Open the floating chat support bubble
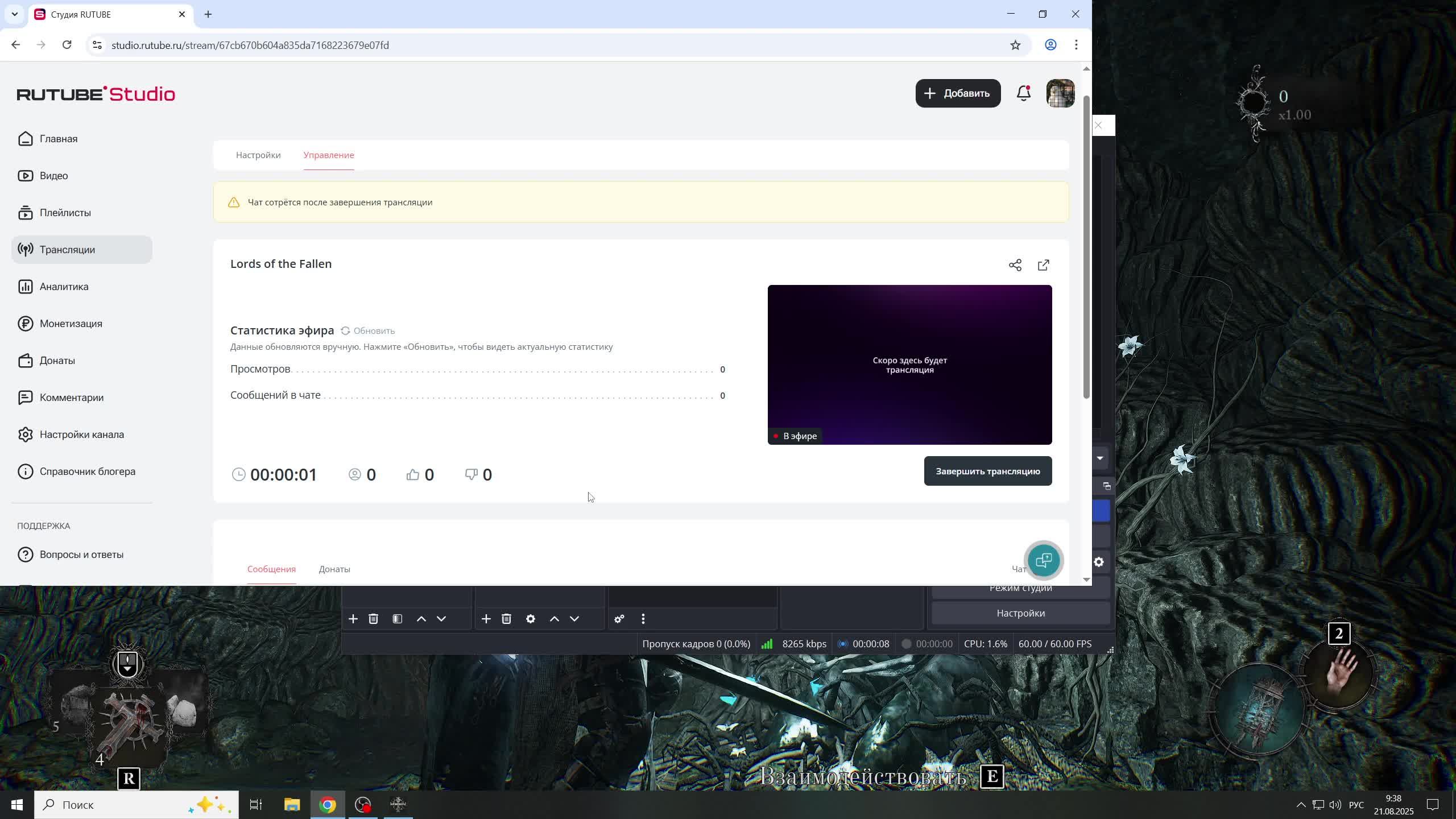 (1044, 561)
